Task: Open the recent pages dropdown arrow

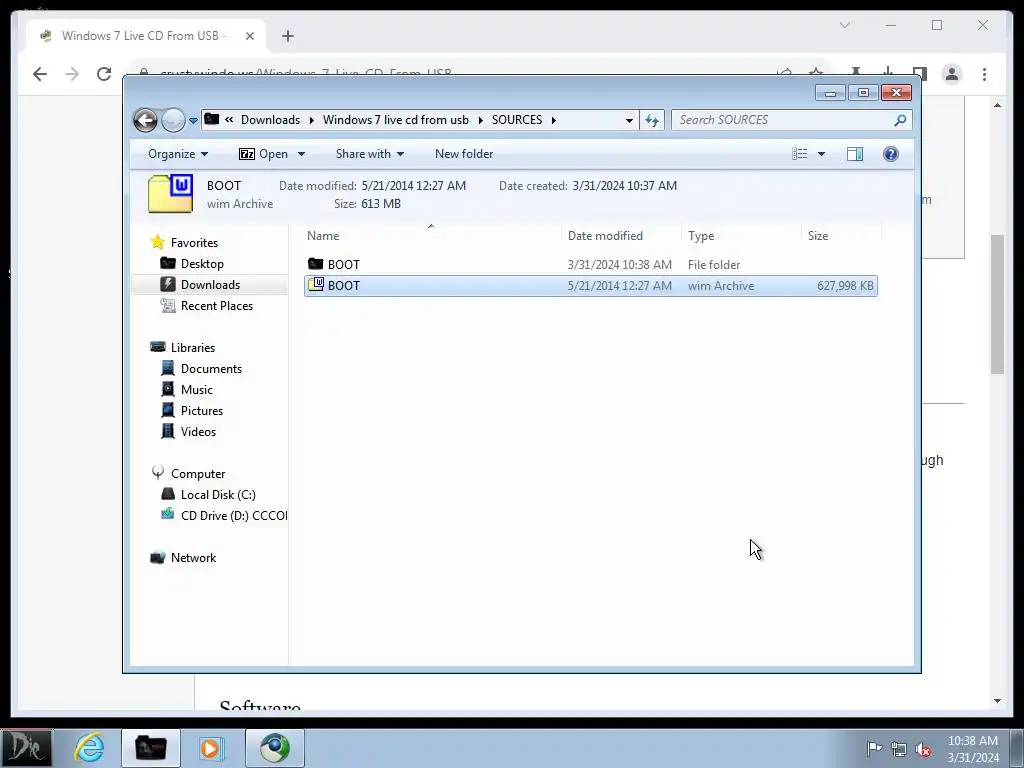Action: [193, 121]
